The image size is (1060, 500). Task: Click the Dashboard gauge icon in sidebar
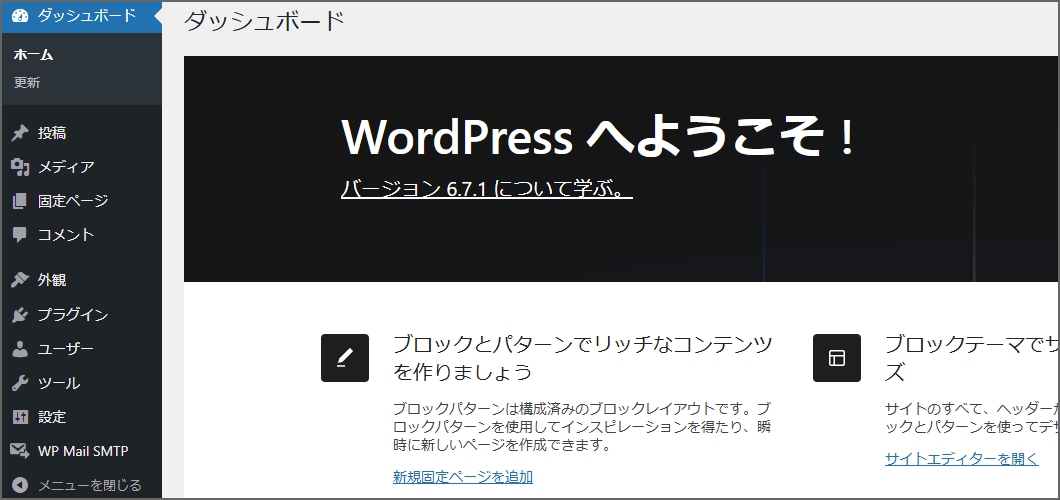coord(19,16)
